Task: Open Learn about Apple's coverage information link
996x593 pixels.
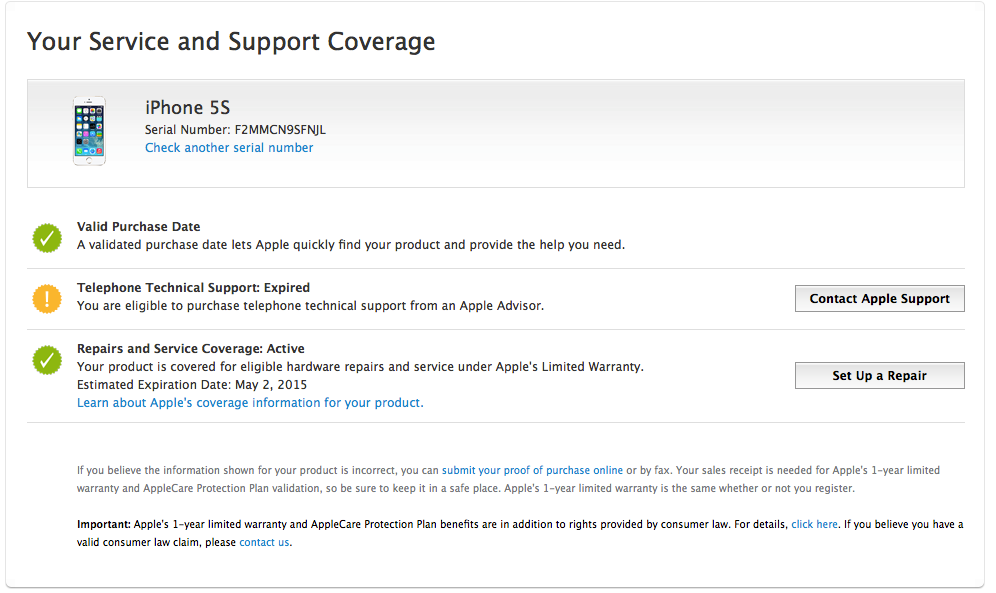Action: 250,403
